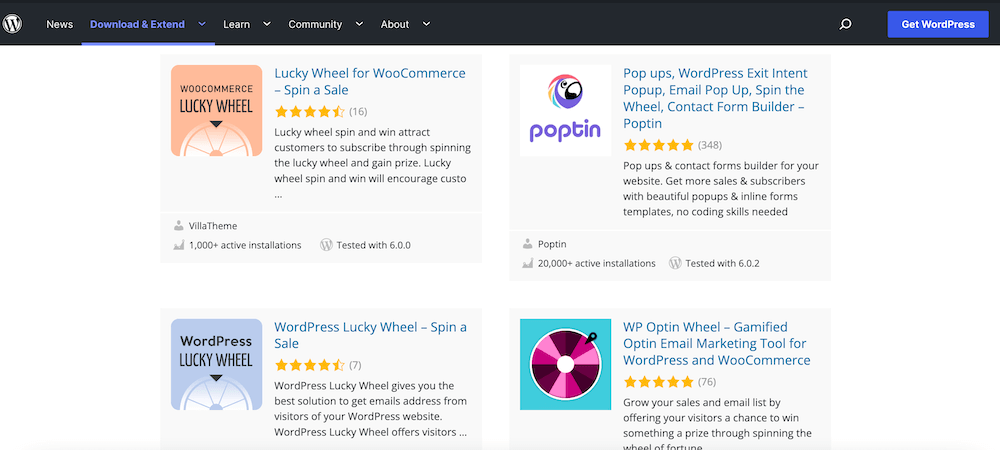Image resolution: width=1000 pixels, height=450 pixels.
Task: Select the Community menu item
Action: point(315,24)
